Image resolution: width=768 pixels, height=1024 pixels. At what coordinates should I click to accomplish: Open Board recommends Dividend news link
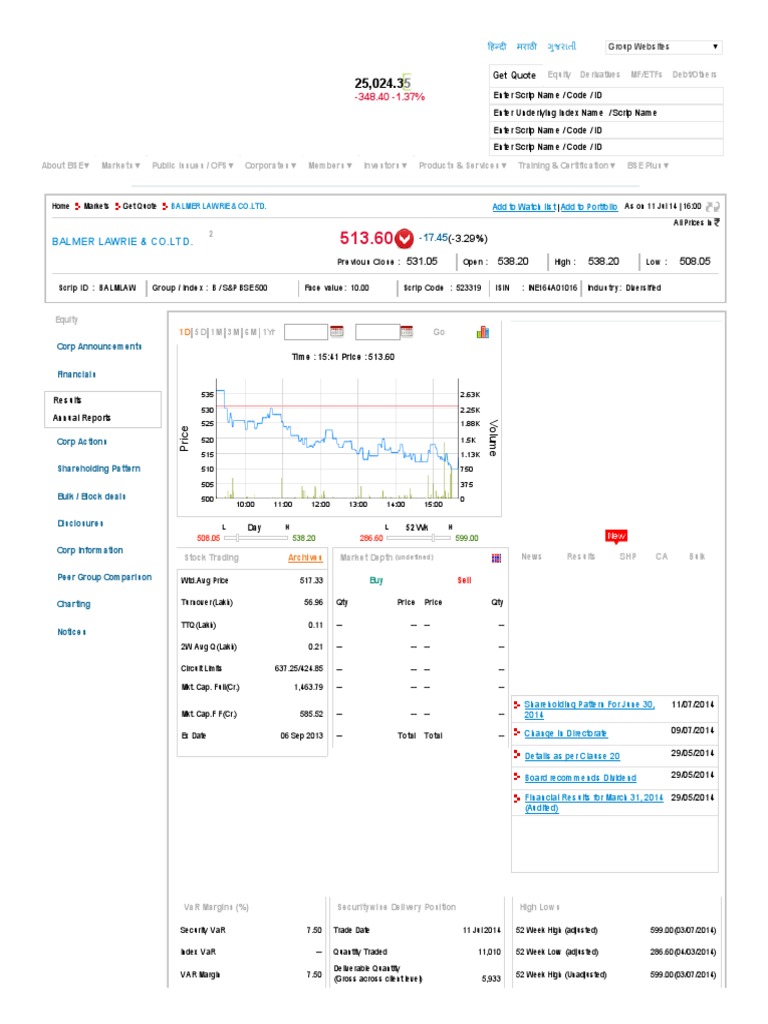[581, 778]
